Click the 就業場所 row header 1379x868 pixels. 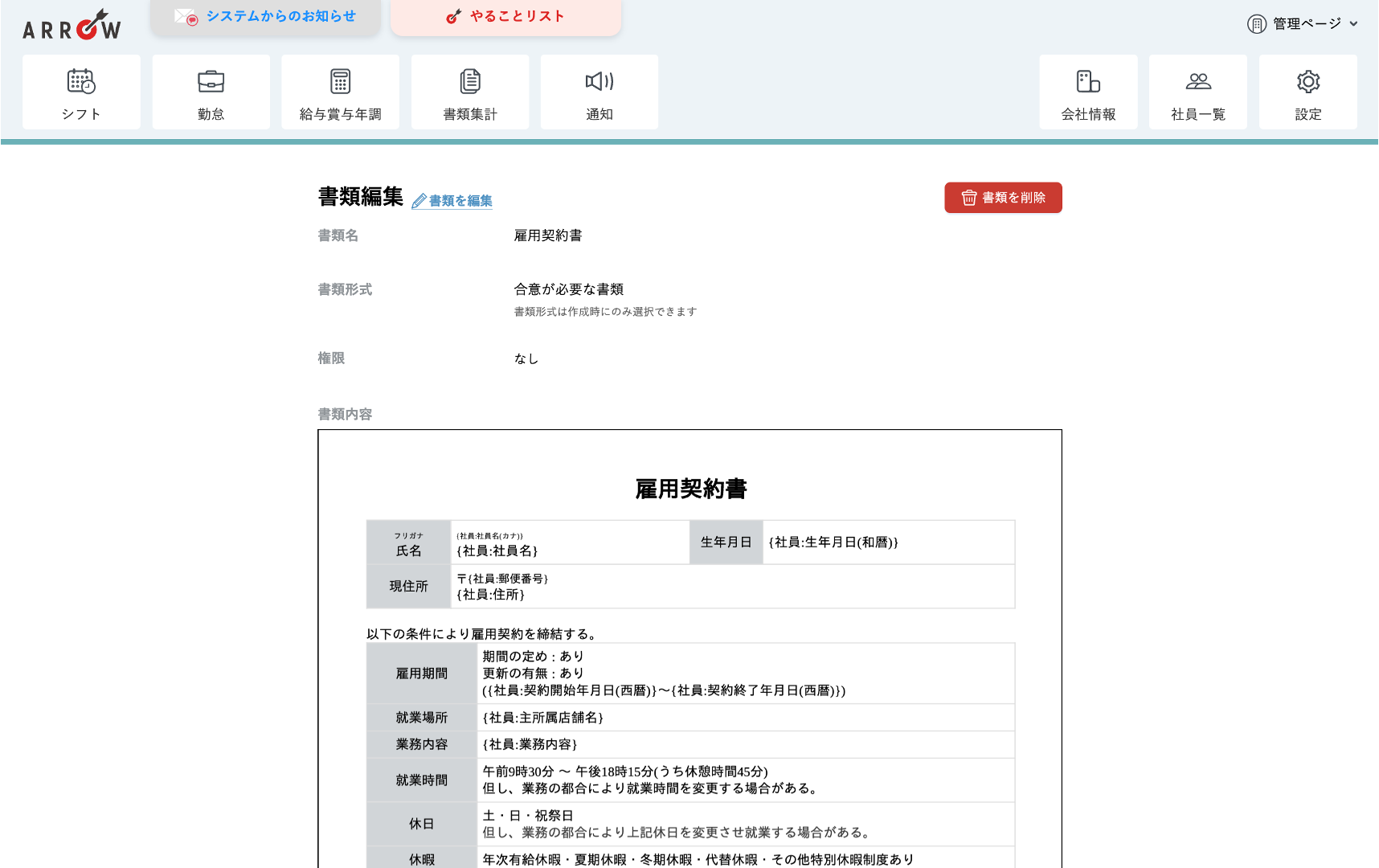422,718
